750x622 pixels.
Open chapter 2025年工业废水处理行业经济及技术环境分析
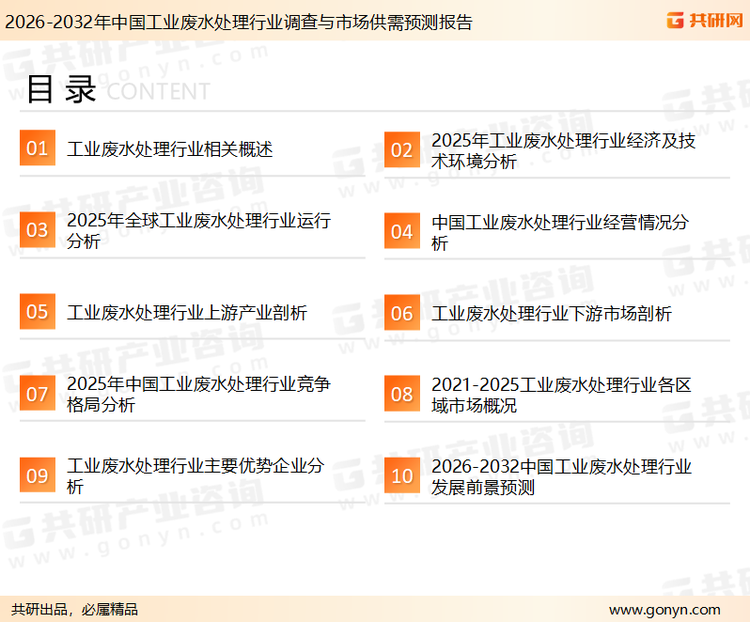tap(563, 151)
